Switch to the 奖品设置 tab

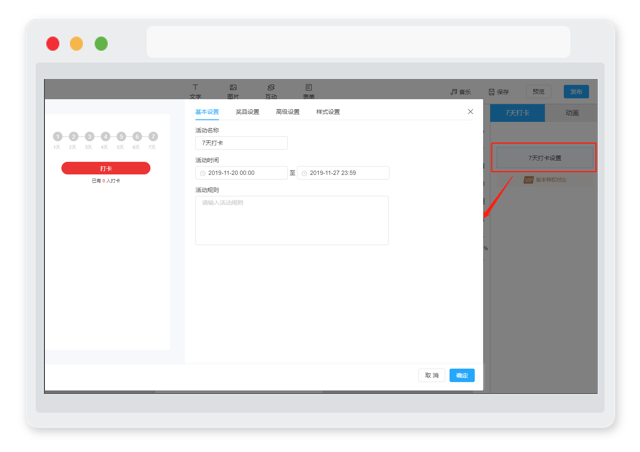[x=247, y=112]
